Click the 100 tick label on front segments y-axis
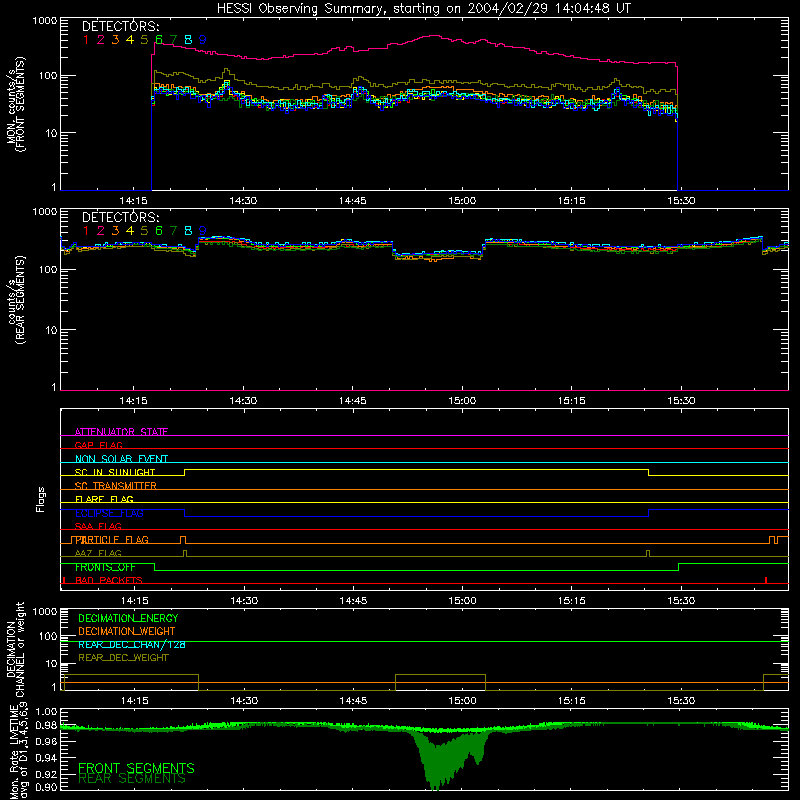The height and width of the screenshot is (800, 800). [x=47, y=76]
